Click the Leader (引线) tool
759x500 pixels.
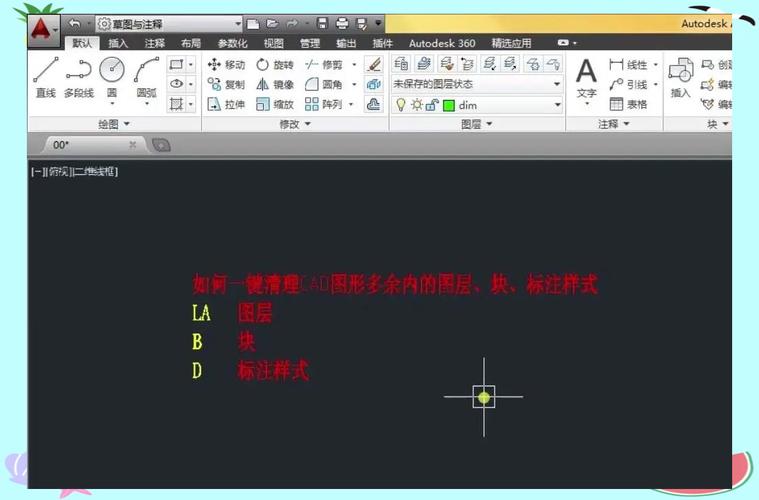(628, 85)
